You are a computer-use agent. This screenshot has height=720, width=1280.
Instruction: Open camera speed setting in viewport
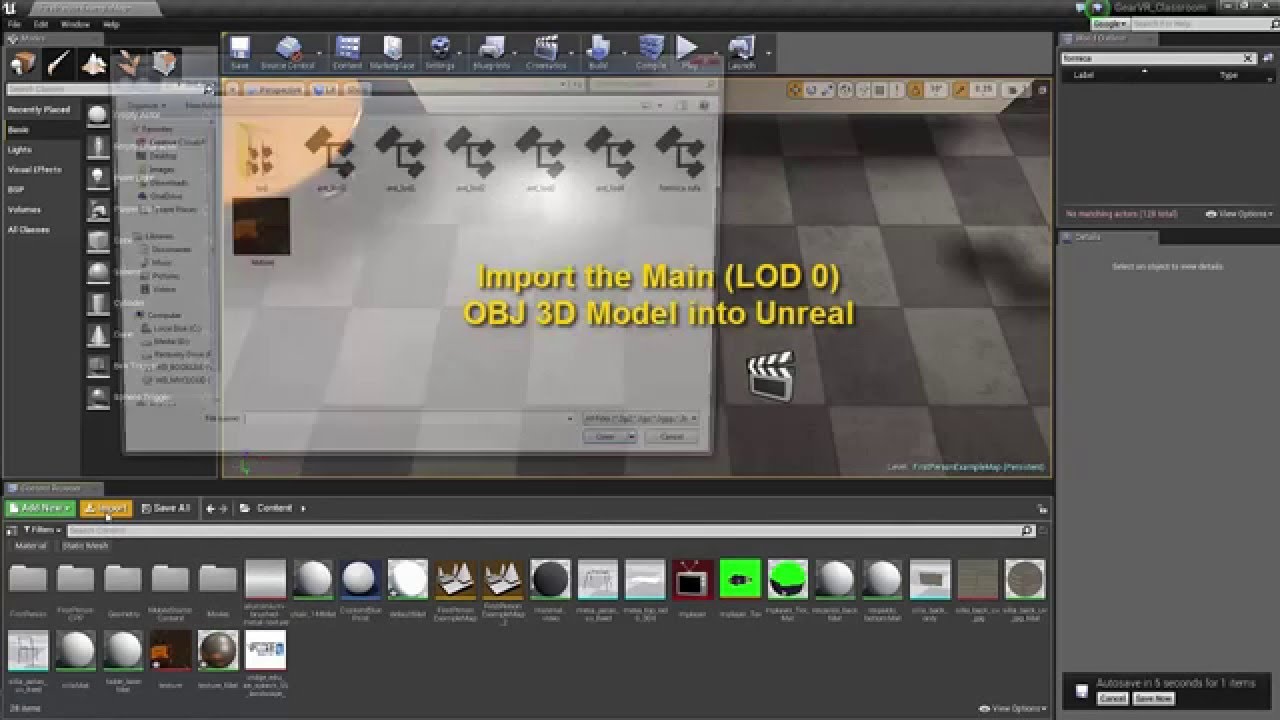pyautogui.click(x=1016, y=89)
